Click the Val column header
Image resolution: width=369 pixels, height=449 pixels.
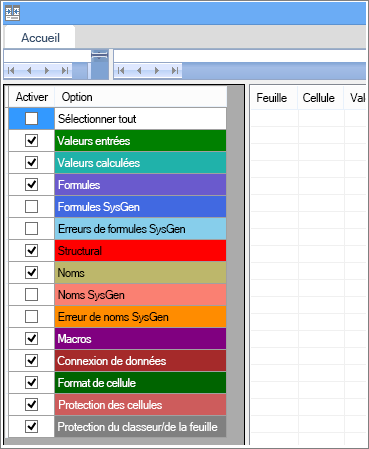tap(356, 98)
